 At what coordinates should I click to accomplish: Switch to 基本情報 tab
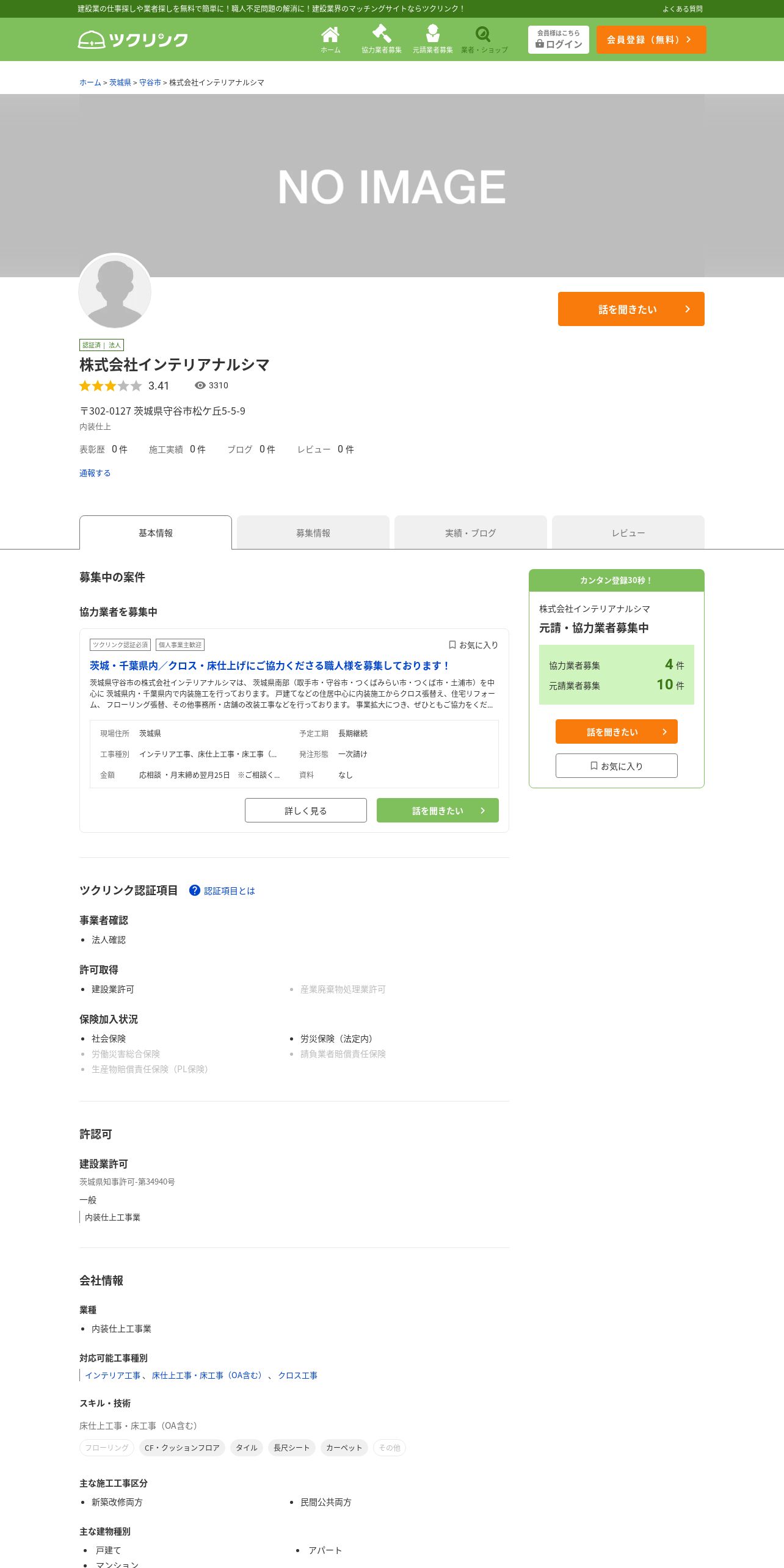[156, 532]
